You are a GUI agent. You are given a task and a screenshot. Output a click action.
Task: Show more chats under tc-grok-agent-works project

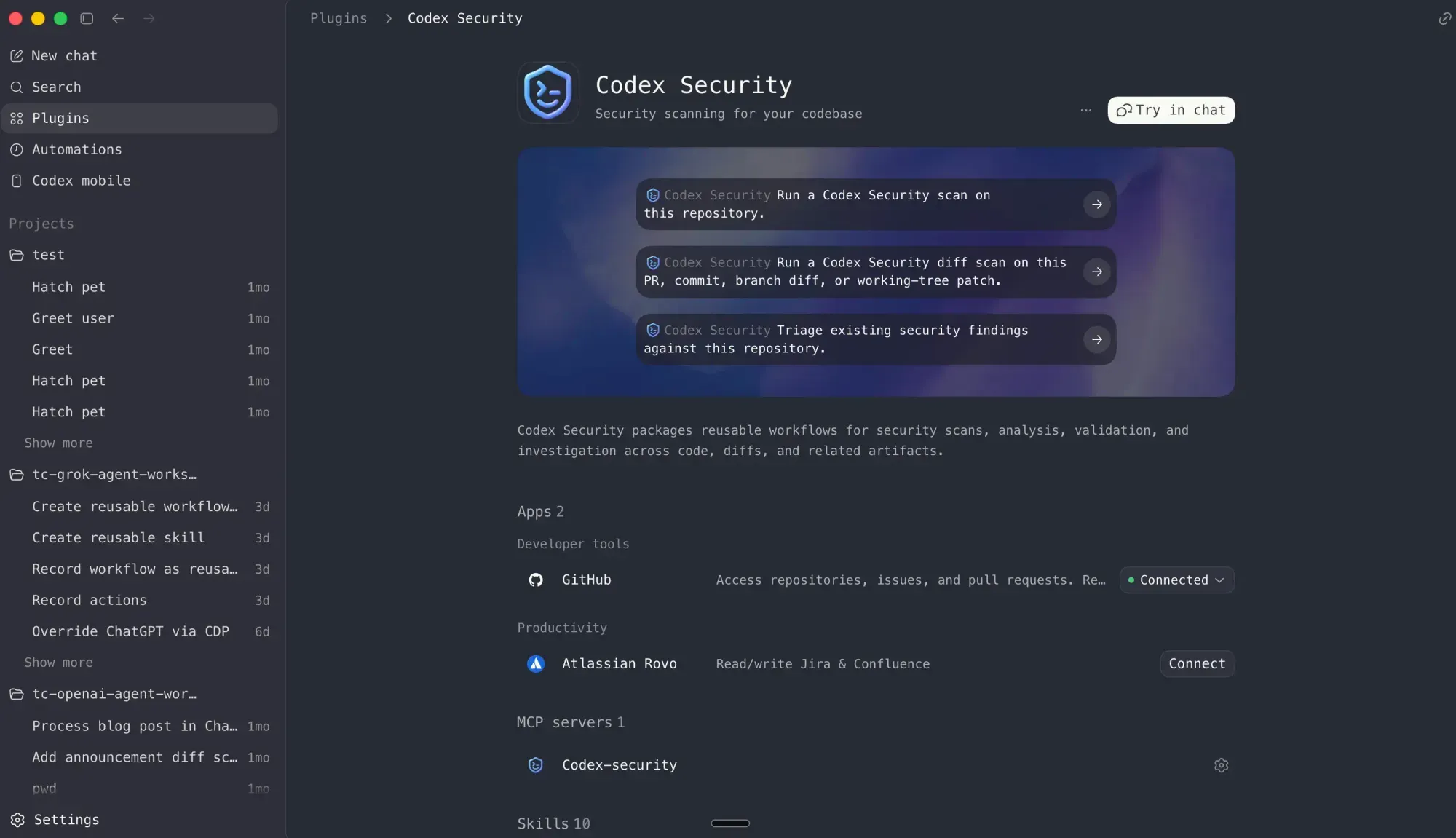58,663
